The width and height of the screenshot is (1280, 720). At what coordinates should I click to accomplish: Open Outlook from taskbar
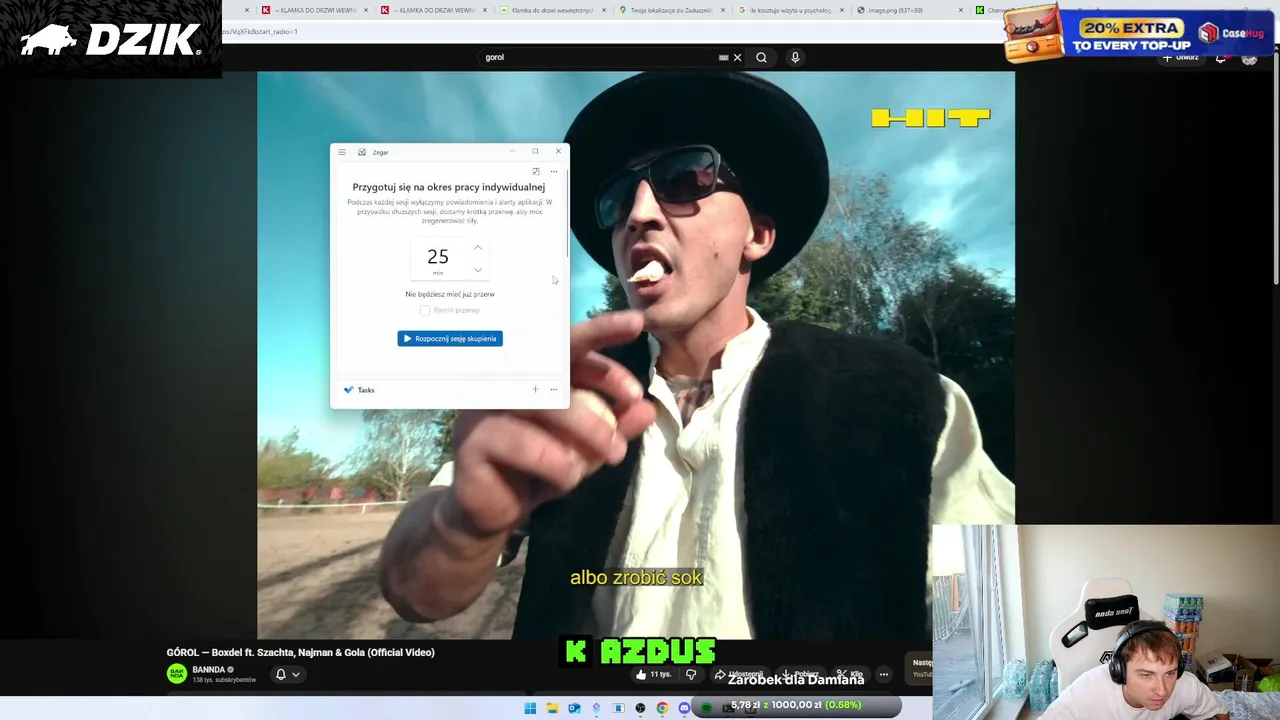(x=574, y=708)
